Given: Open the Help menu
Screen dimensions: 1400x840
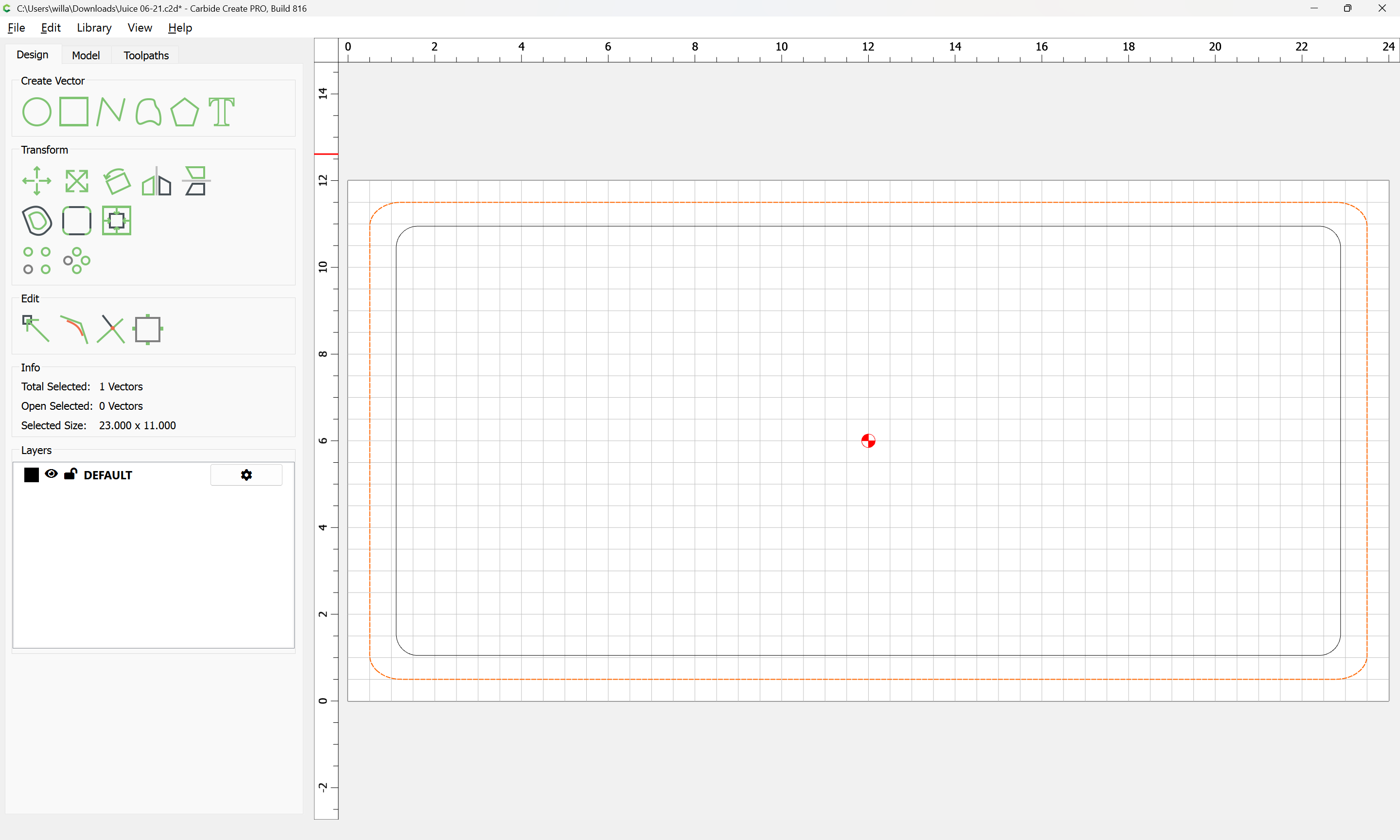Looking at the screenshot, I should (180, 27).
